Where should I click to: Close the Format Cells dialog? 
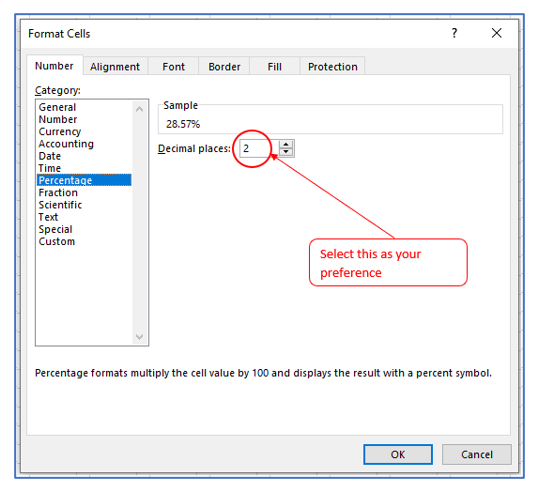tap(496, 33)
